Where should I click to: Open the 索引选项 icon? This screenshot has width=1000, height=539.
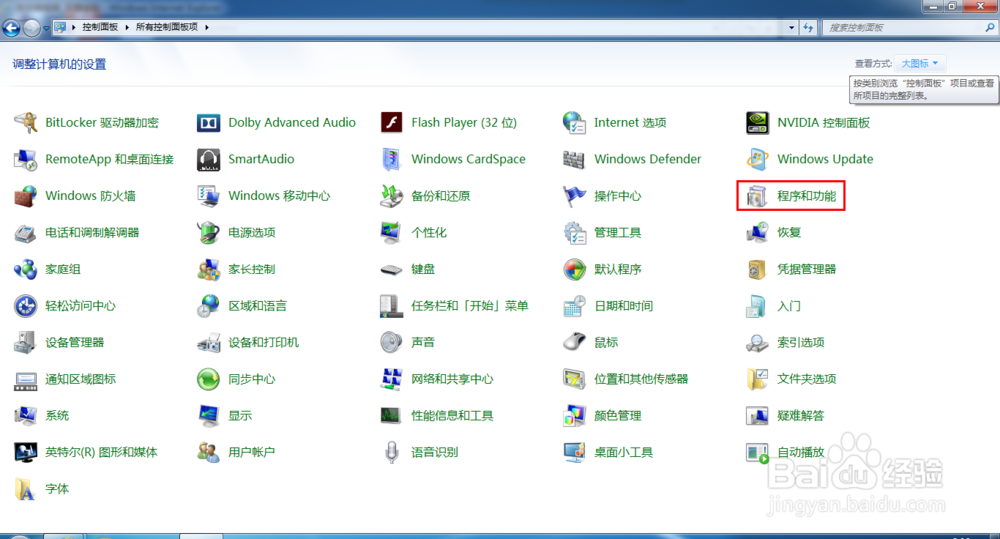758,343
